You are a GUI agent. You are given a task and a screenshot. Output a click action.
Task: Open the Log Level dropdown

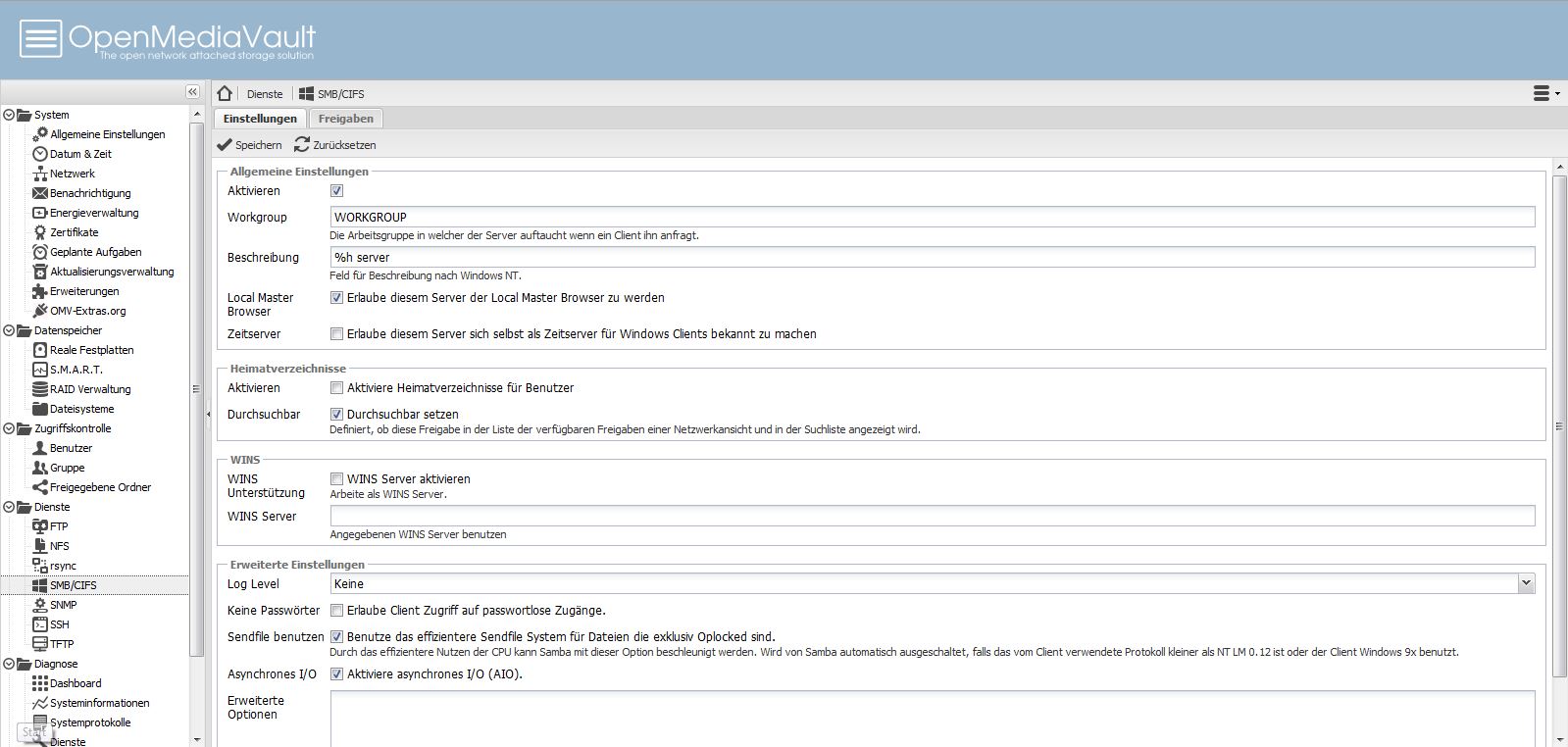(x=1525, y=584)
